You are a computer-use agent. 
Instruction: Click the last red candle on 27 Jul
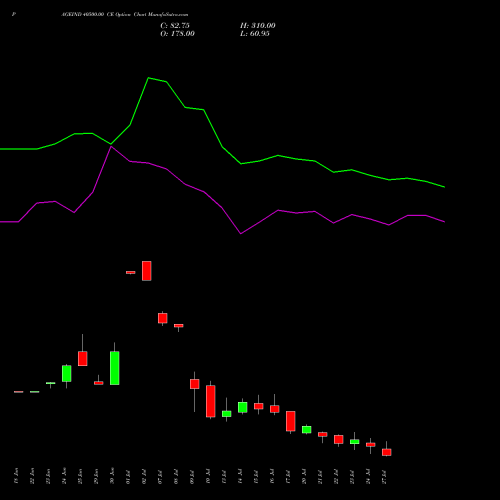pyautogui.click(x=387, y=452)
